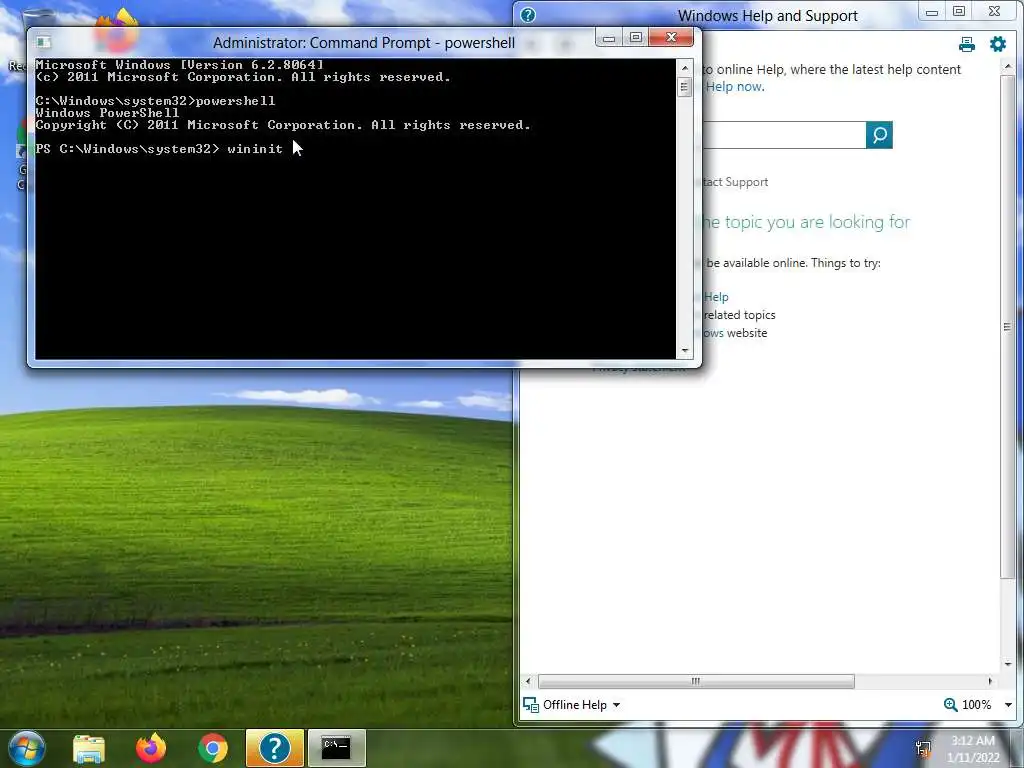Launch Google Chrome from the taskbar
The height and width of the screenshot is (768, 1024).
[213, 748]
